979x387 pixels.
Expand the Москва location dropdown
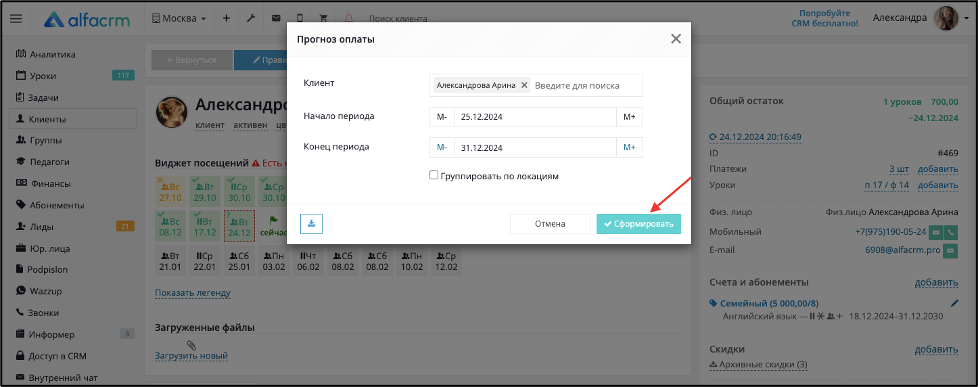[179, 19]
